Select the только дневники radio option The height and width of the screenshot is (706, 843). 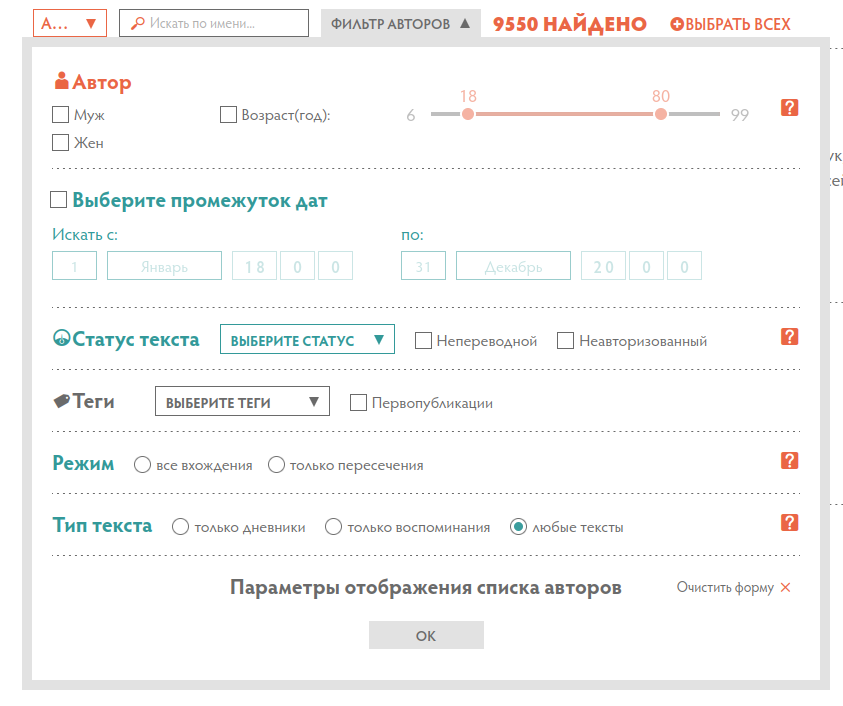click(x=181, y=527)
